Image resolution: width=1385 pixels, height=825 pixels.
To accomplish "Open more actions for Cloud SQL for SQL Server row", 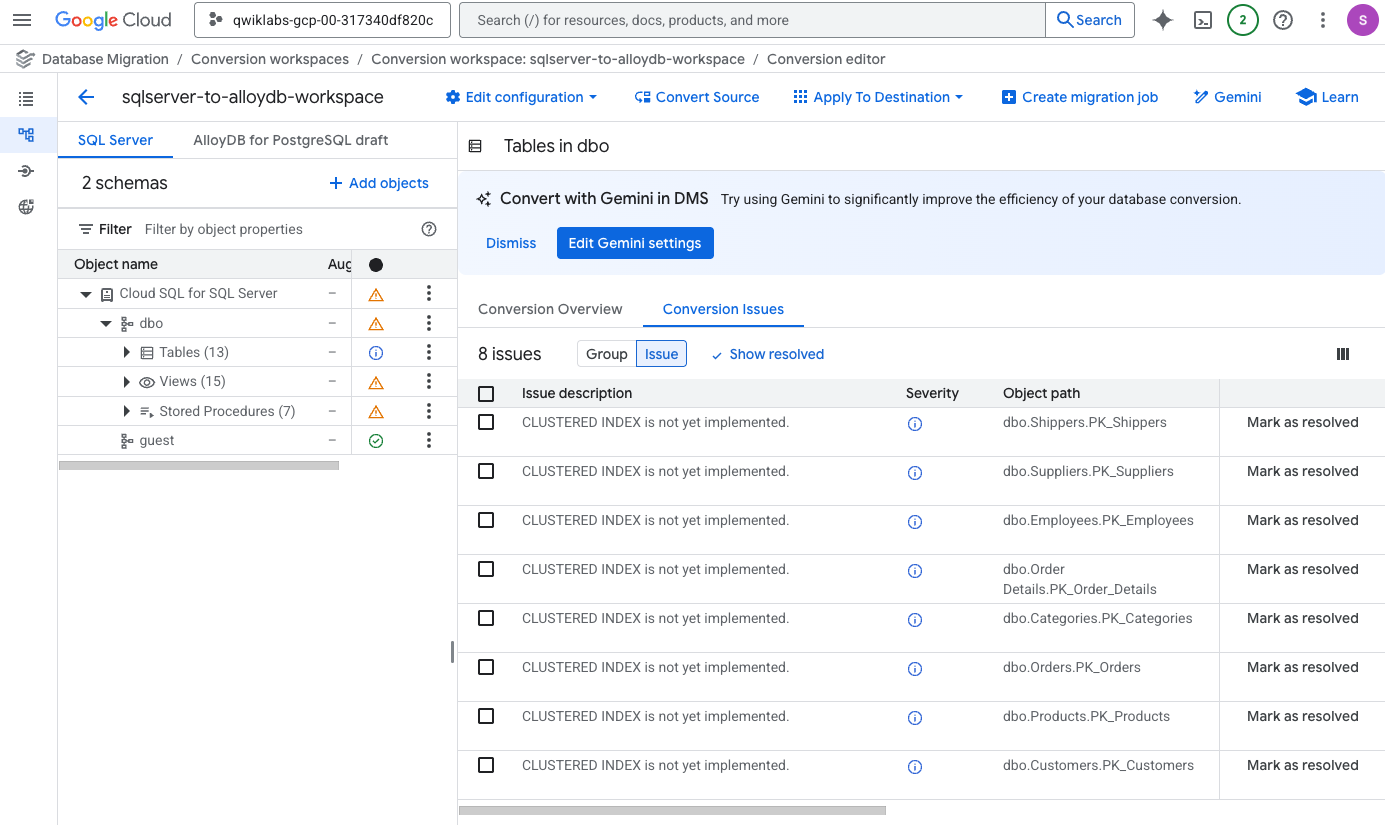I will (429, 293).
